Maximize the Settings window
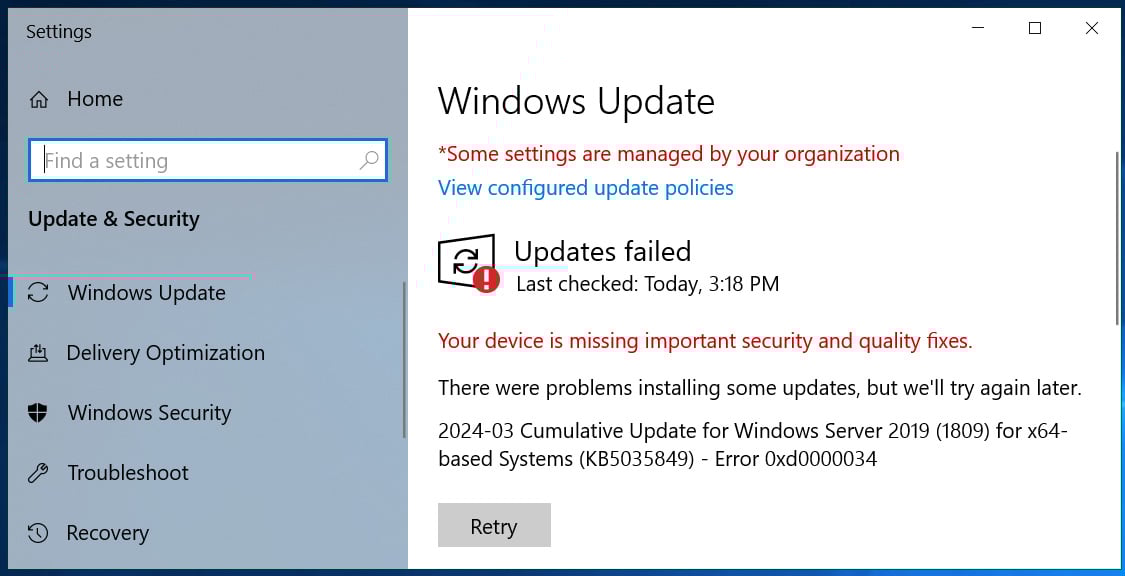The image size is (1125, 576). tap(1035, 29)
